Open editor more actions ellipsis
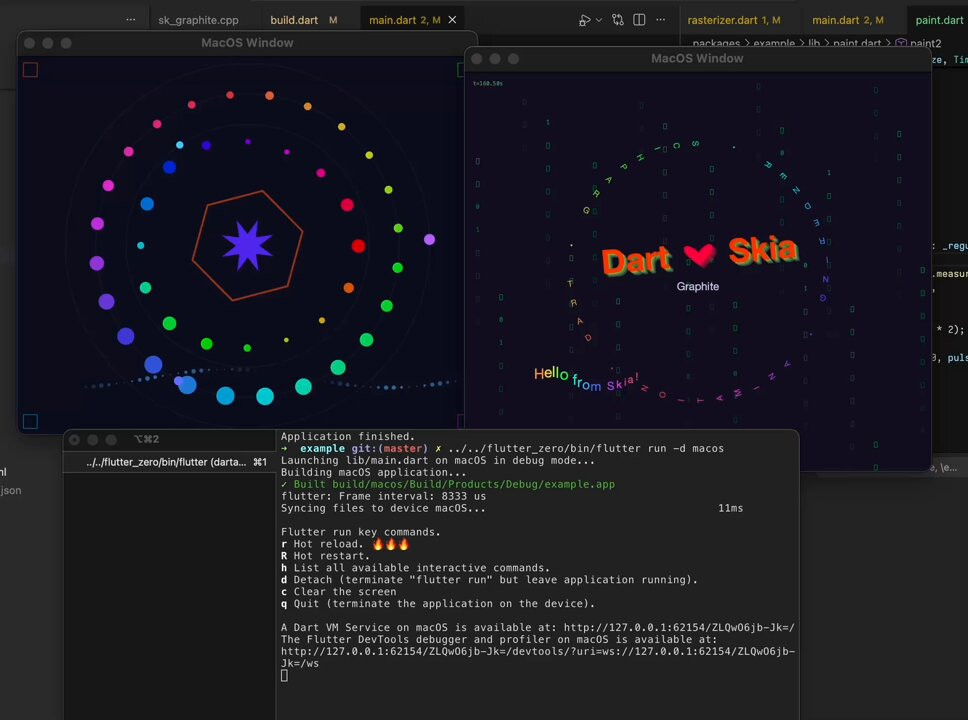Screen dimensions: 968x720 tap(660, 20)
